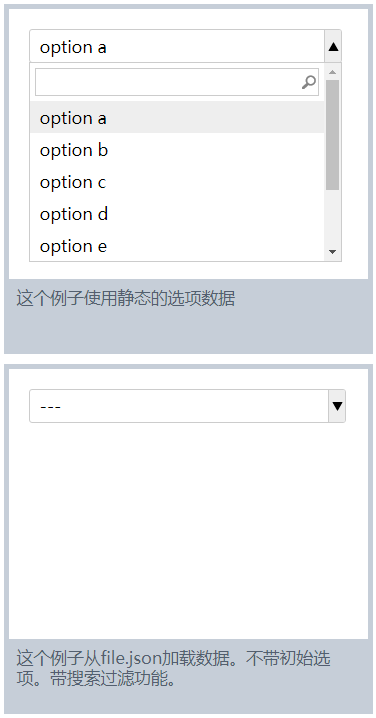Click the "---" placeholder of the lower select
This screenshot has width=376, height=718.
50,407
